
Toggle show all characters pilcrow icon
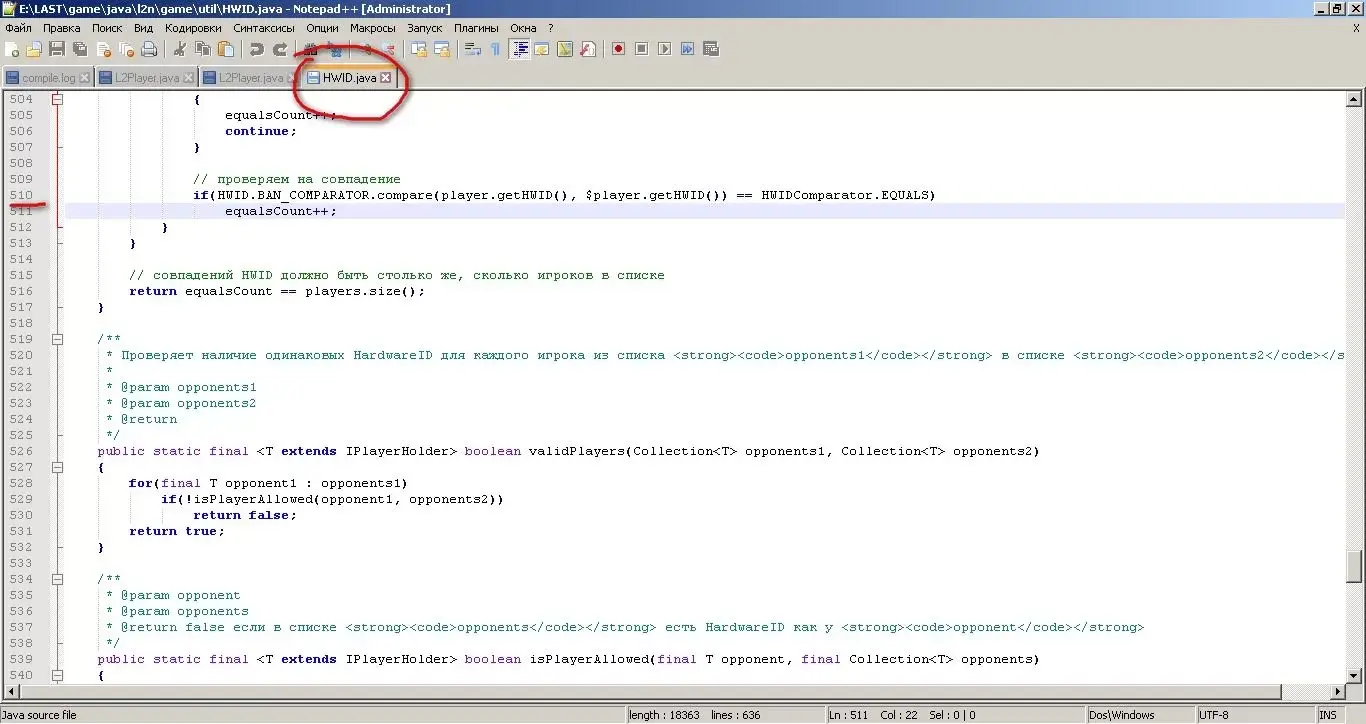(x=495, y=49)
